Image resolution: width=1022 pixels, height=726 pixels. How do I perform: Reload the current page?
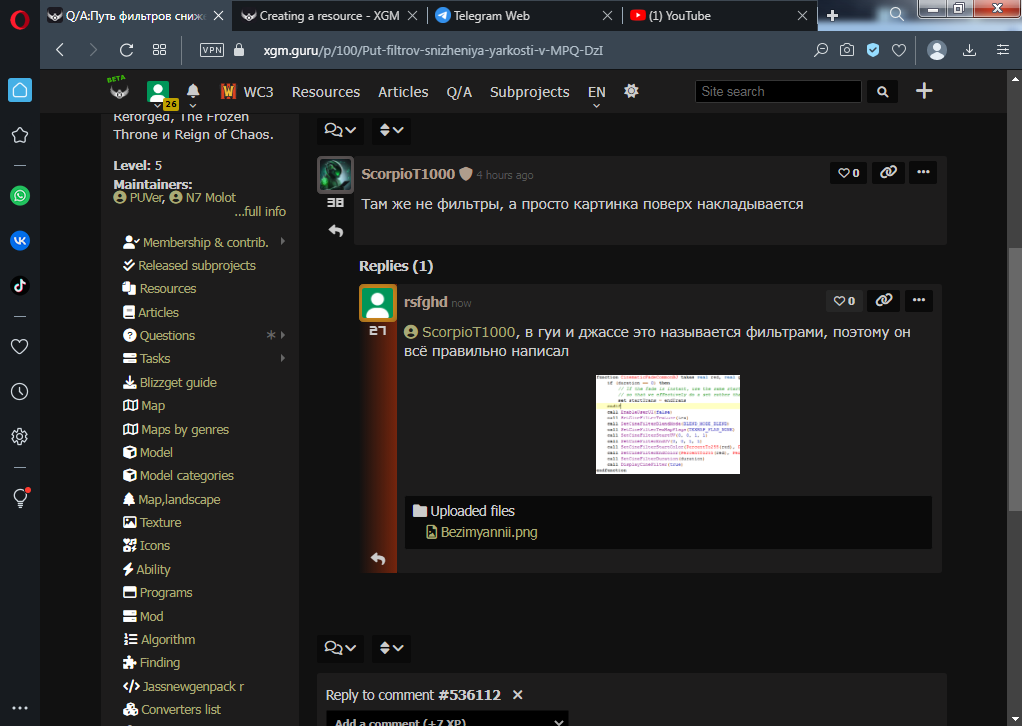[126, 50]
